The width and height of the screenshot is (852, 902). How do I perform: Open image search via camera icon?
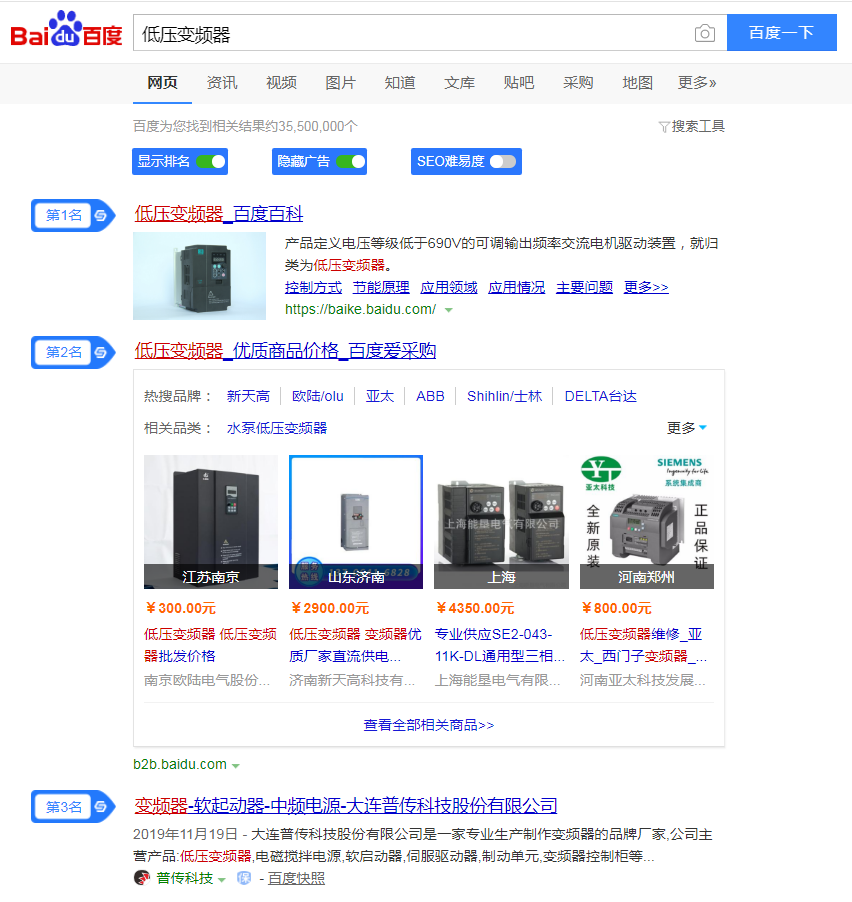705,33
